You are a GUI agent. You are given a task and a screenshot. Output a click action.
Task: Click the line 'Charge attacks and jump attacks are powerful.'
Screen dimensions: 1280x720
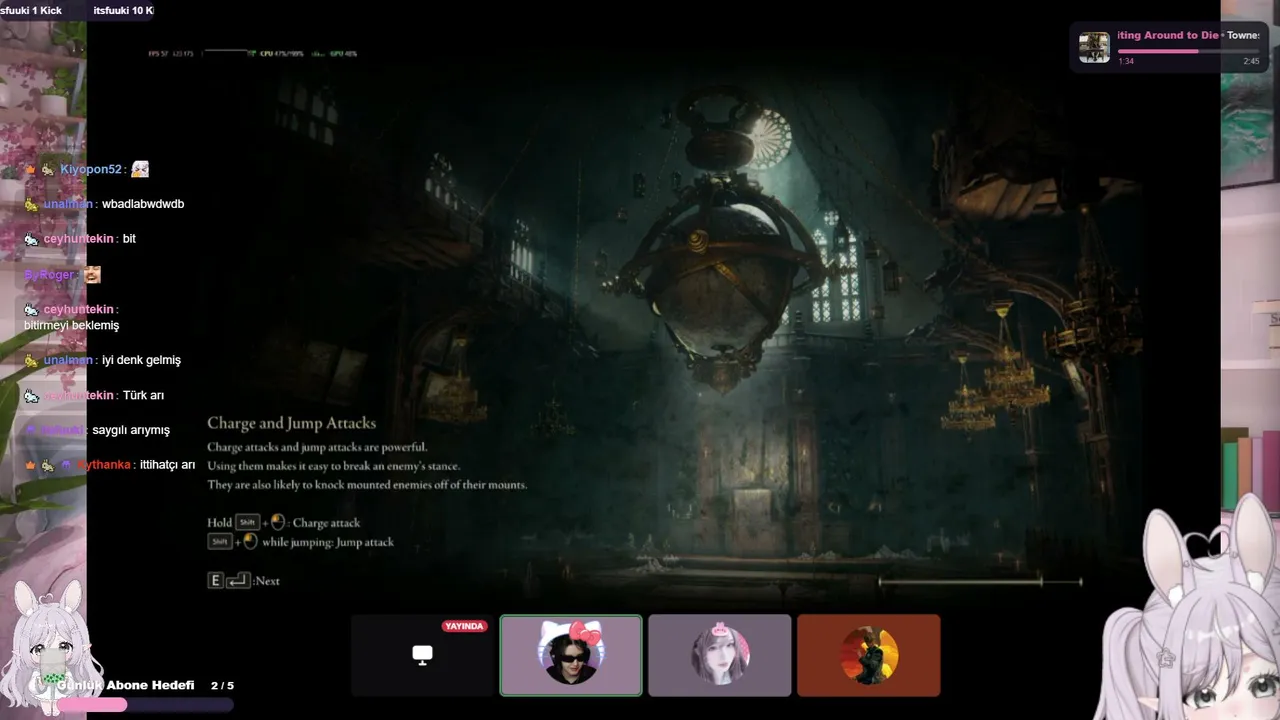click(317, 447)
